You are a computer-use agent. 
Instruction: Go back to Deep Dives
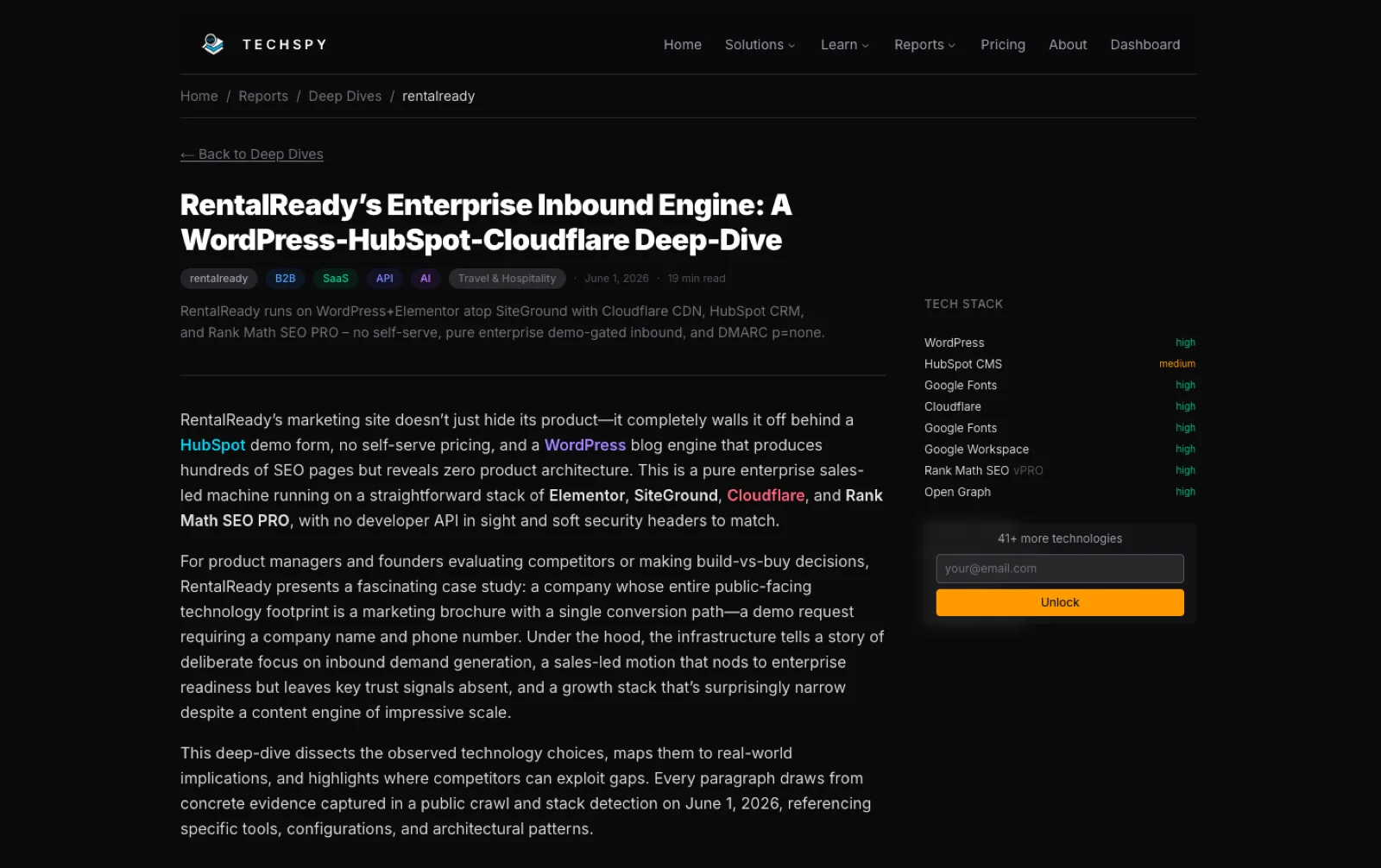coord(252,154)
